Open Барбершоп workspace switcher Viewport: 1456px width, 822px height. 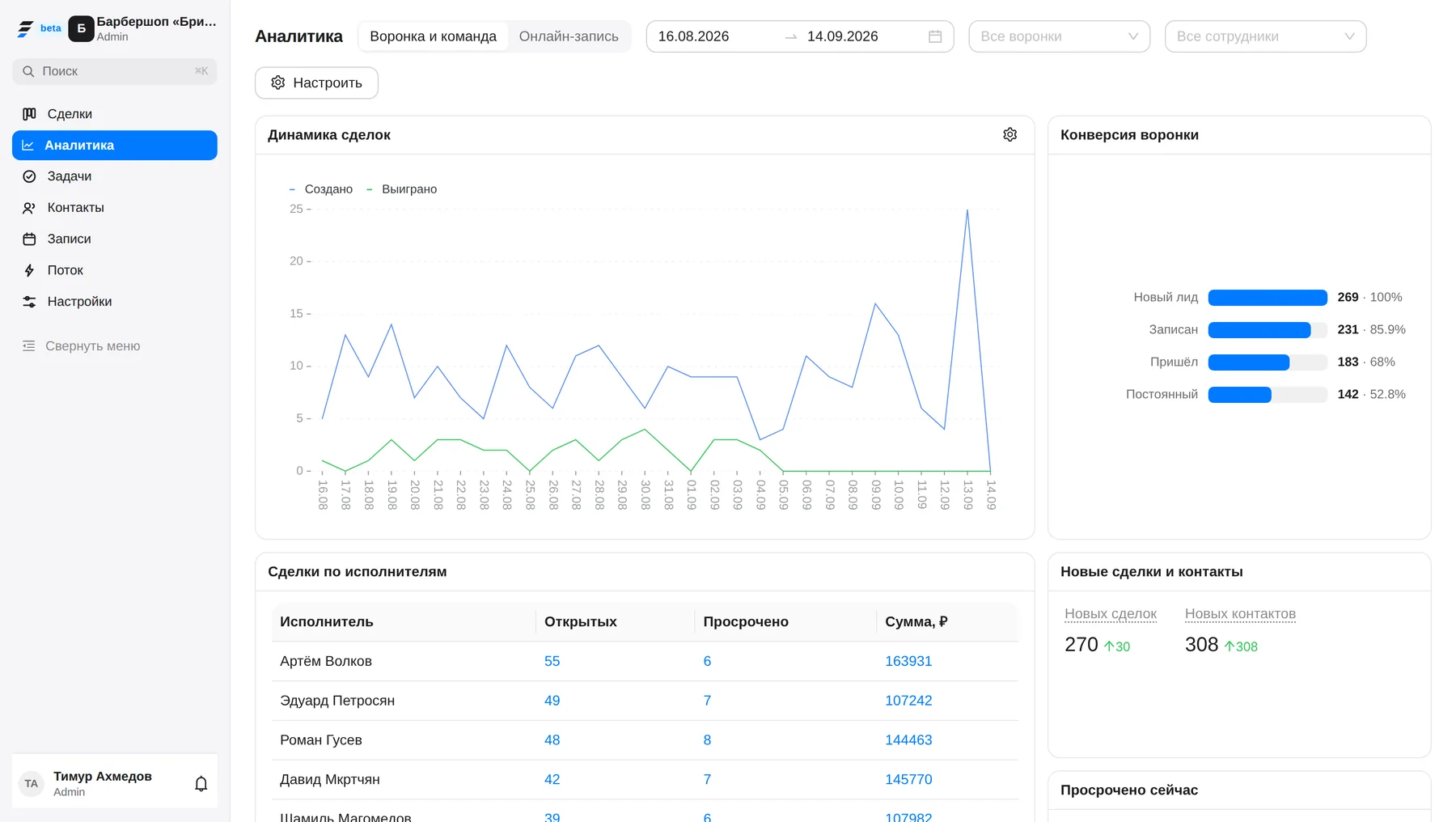coord(143,28)
